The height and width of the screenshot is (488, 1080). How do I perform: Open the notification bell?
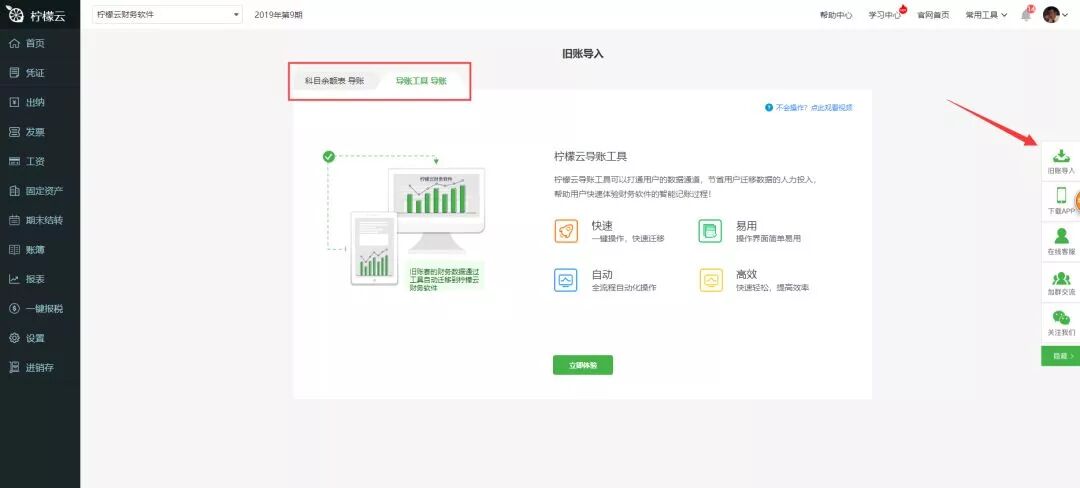pos(1026,14)
